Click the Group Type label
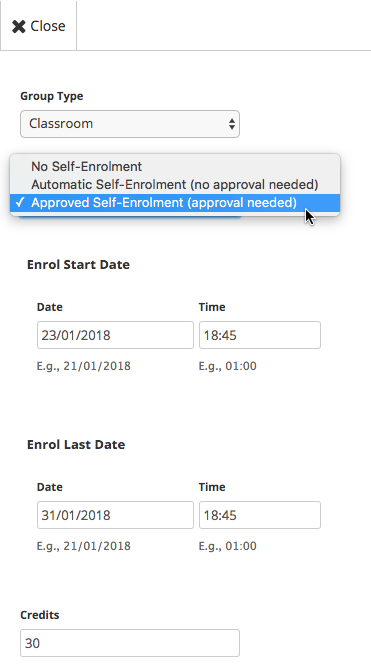 [51, 96]
